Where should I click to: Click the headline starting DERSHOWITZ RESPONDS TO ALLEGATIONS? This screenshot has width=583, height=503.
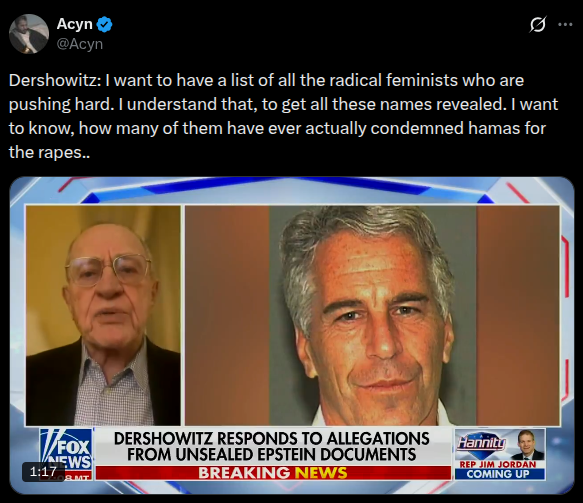[272, 446]
